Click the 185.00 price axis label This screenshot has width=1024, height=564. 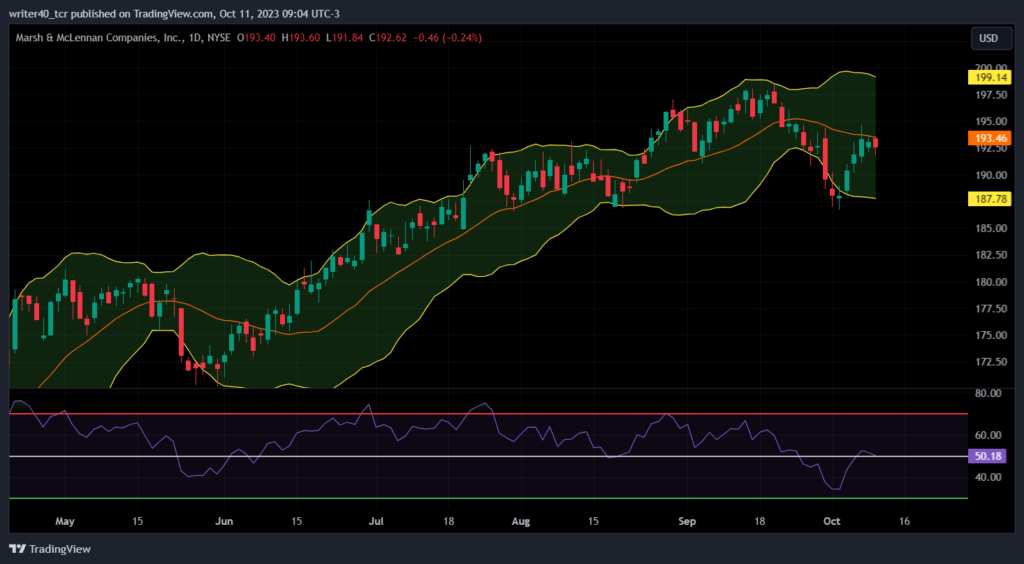[x=989, y=228]
